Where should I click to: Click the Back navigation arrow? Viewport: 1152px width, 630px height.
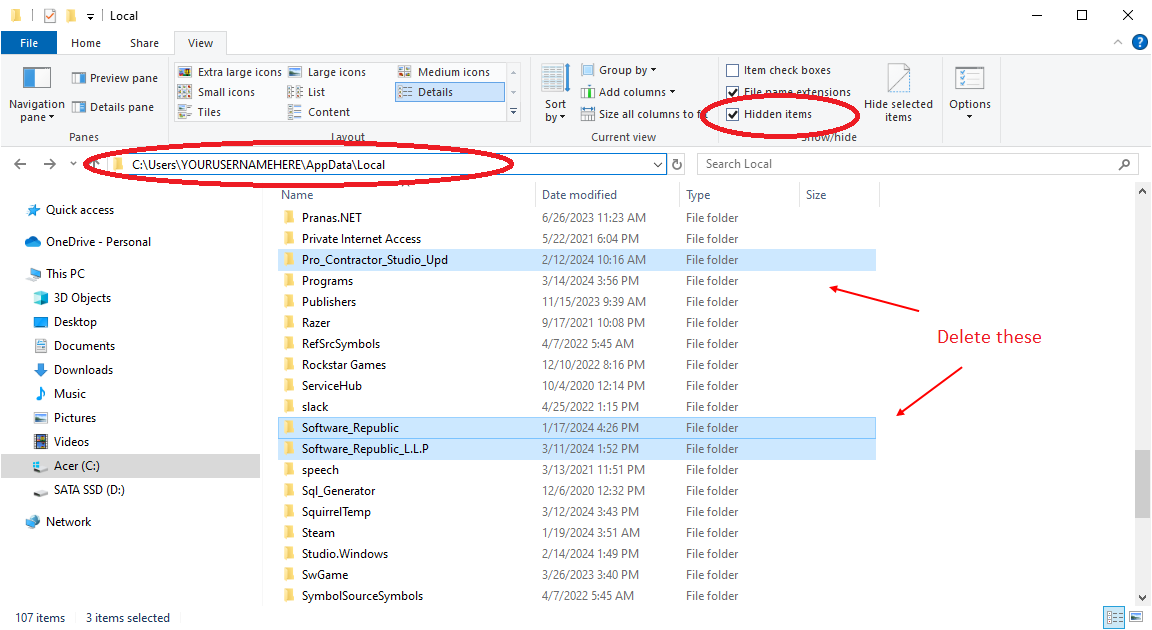click(x=21, y=164)
